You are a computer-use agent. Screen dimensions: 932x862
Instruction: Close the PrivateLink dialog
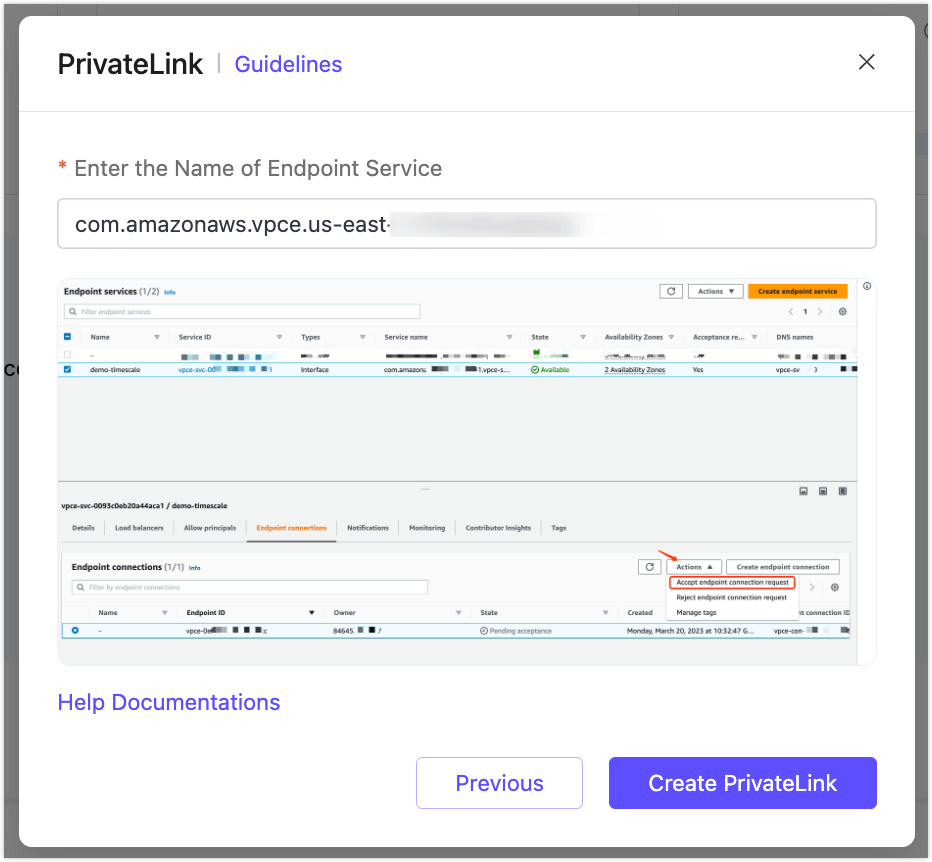pos(866,62)
